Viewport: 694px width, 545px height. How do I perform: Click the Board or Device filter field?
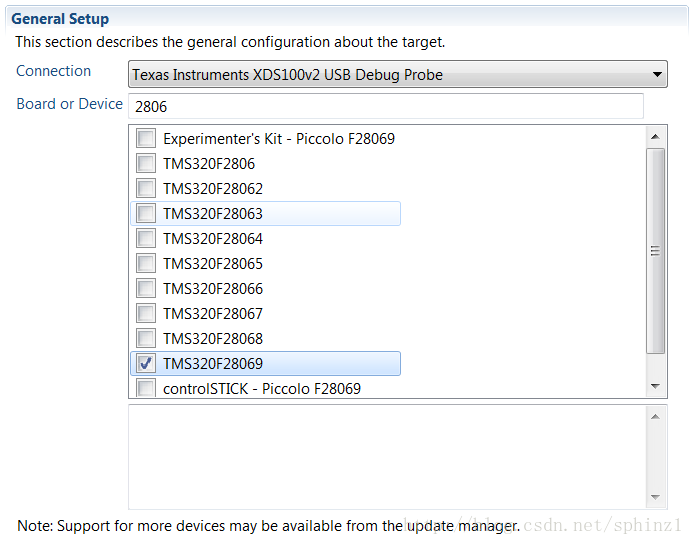pyautogui.click(x=386, y=106)
